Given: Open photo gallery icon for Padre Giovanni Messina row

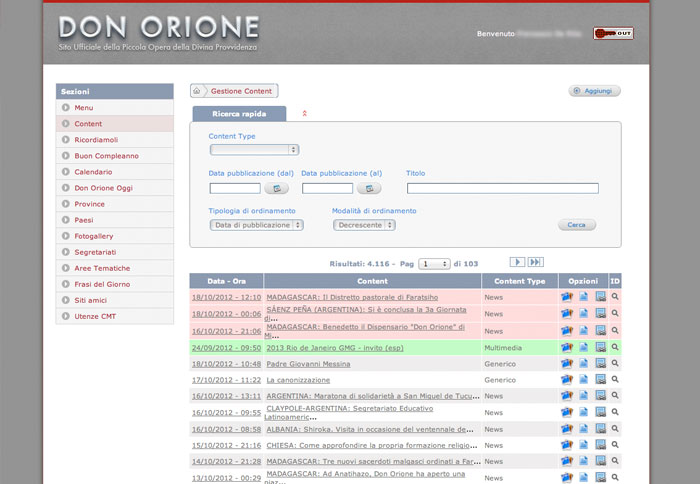Looking at the screenshot, I should click(x=567, y=363).
